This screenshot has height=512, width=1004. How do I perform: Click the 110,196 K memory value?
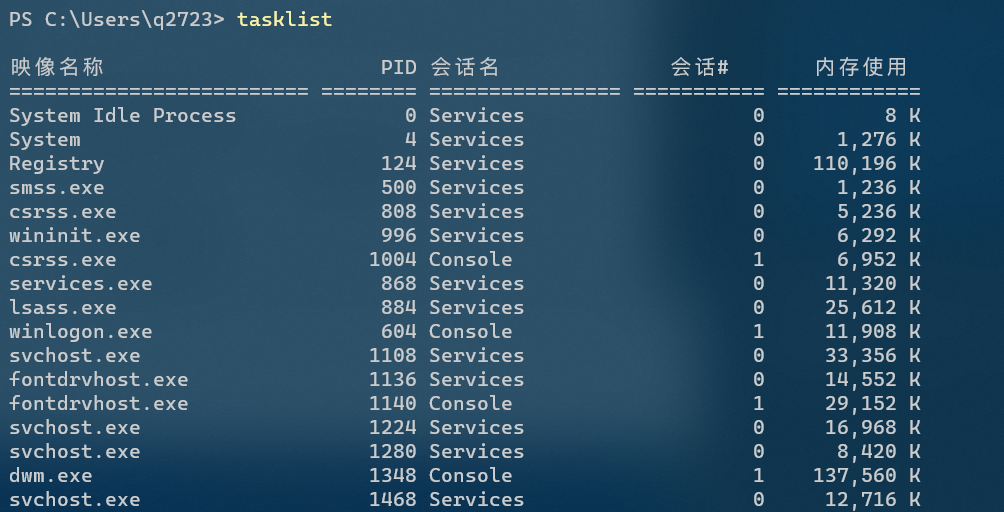pyautogui.click(x=866, y=164)
